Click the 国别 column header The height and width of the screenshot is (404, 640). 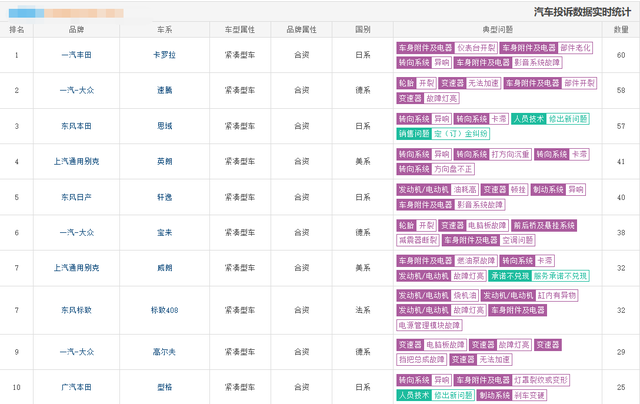tap(363, 30)
